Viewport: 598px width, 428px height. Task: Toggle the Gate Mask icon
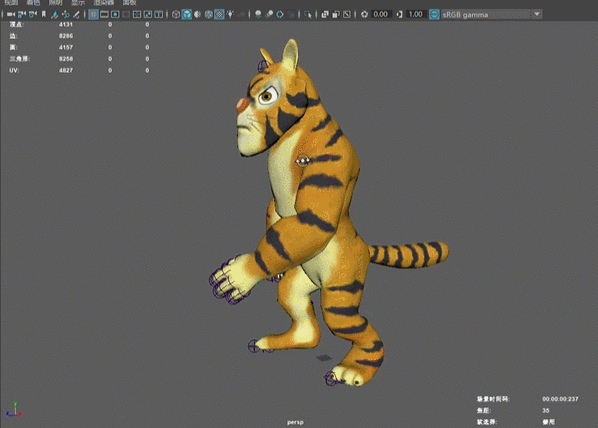click(126, 14)
